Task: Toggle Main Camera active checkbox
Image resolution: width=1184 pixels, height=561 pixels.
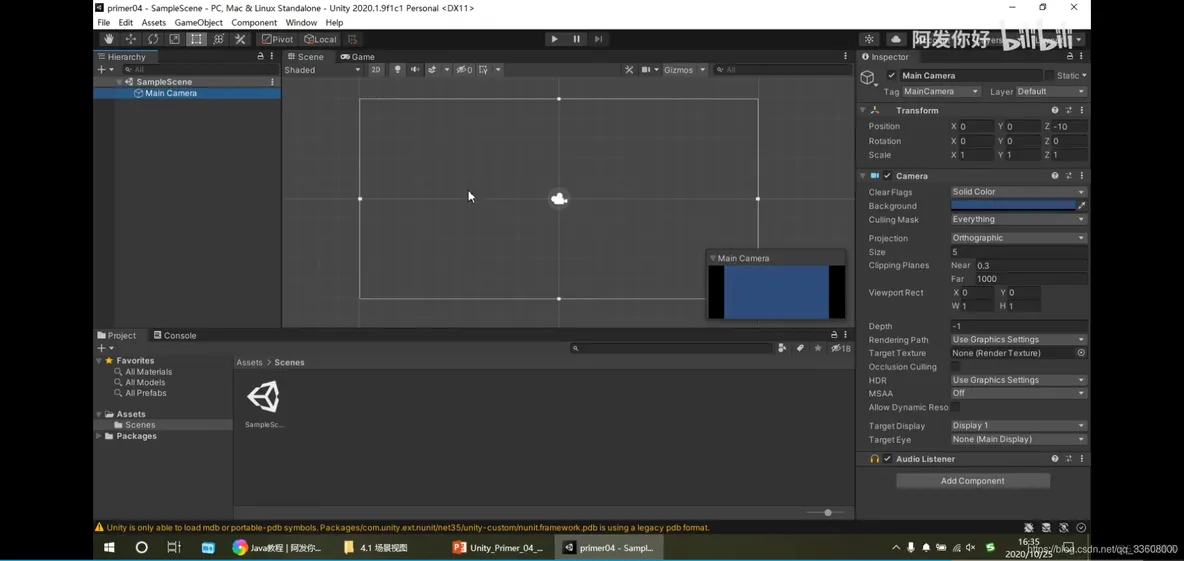Action: coord(891,76)
